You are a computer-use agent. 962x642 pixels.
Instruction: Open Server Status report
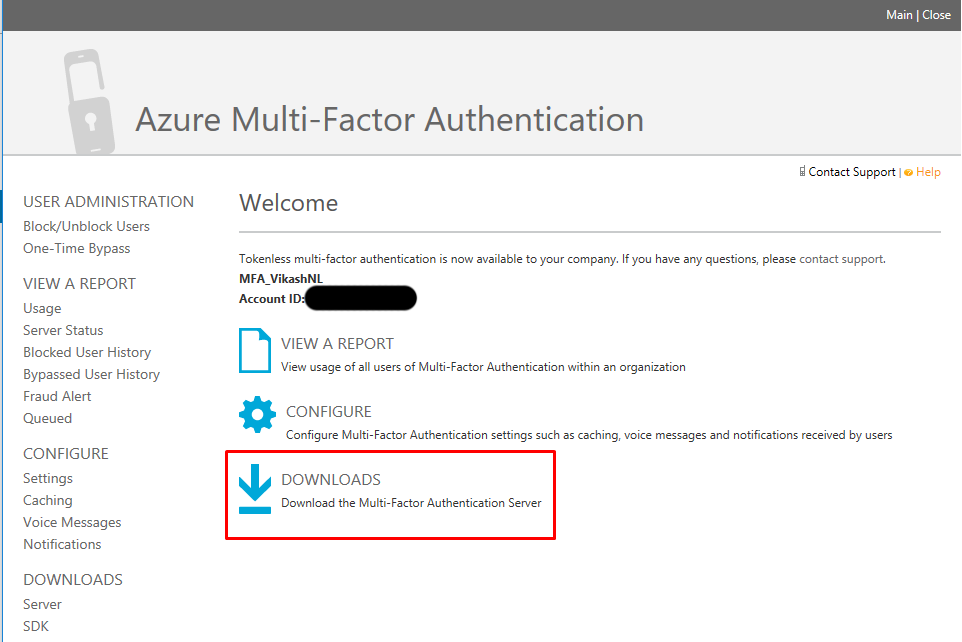pos(63,330)
